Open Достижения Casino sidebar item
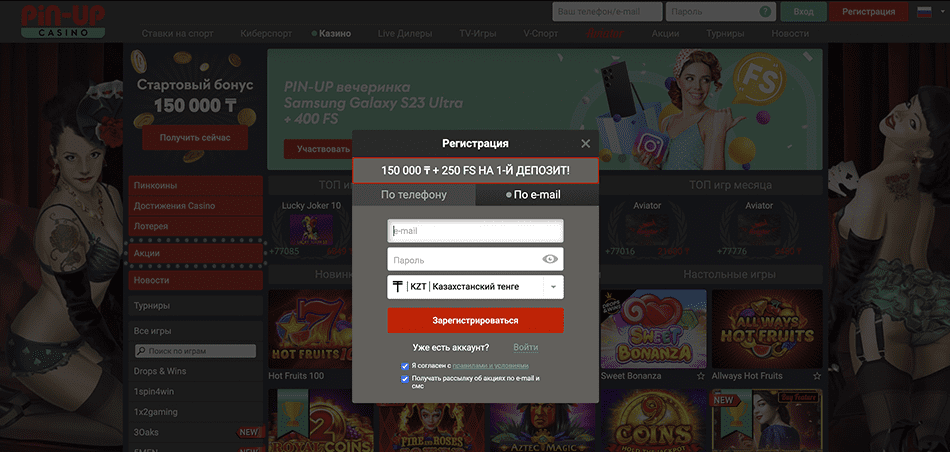 point(196,206)
